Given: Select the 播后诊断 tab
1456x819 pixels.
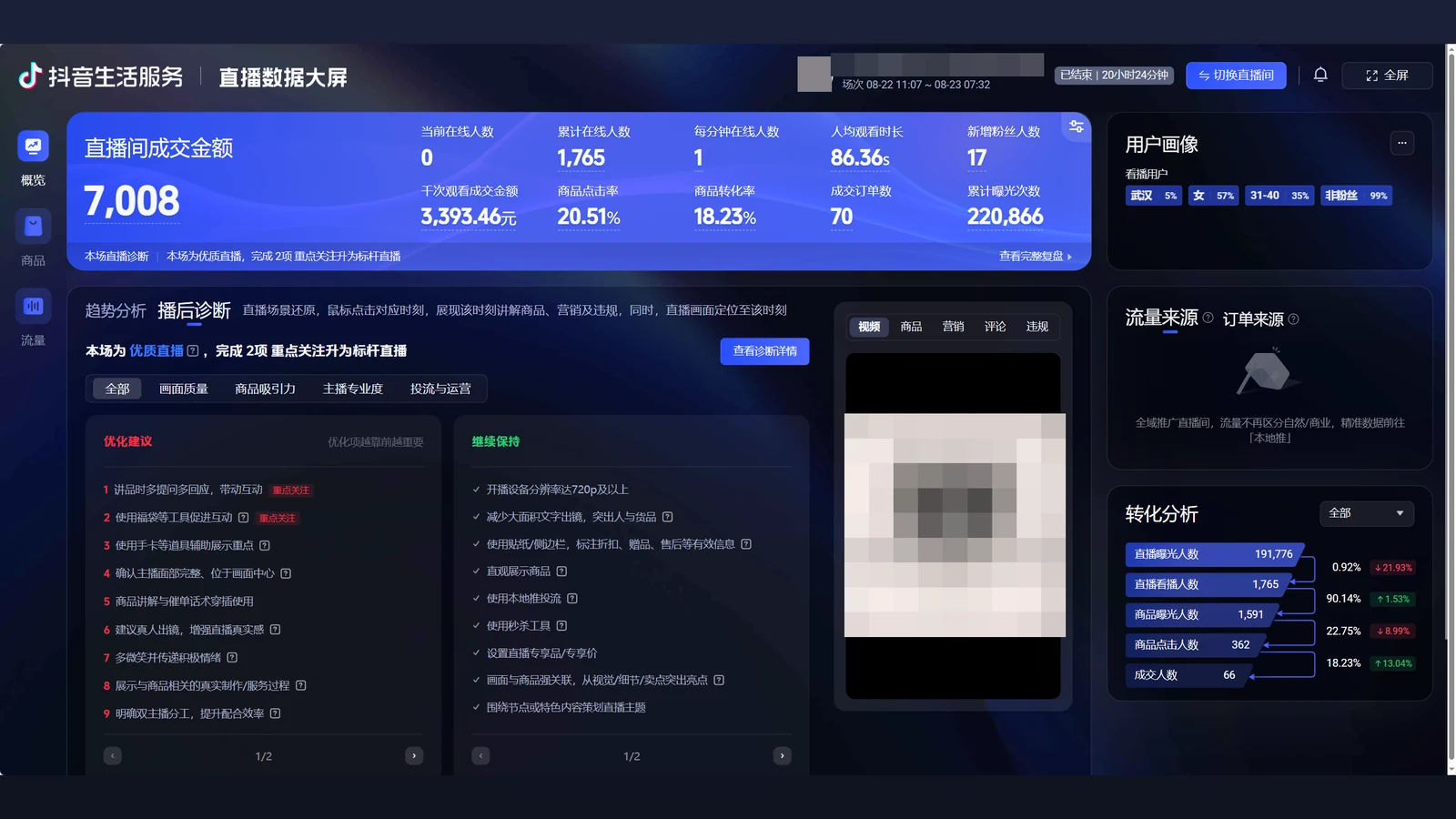Looking at the screenshot, I should 194,310.
